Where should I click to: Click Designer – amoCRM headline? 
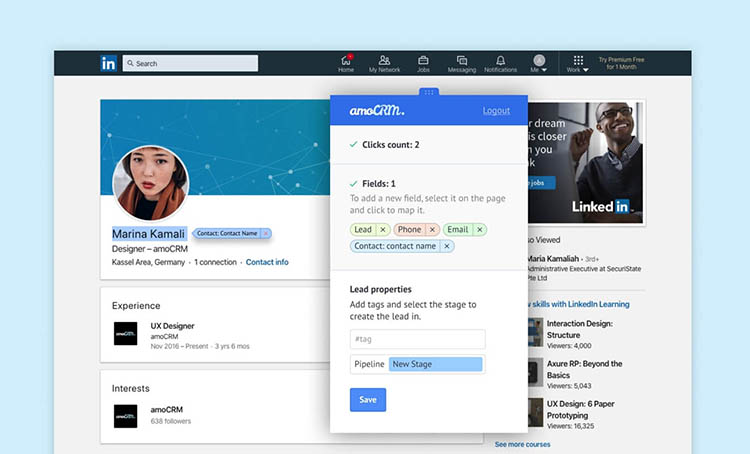coord(150,249)
